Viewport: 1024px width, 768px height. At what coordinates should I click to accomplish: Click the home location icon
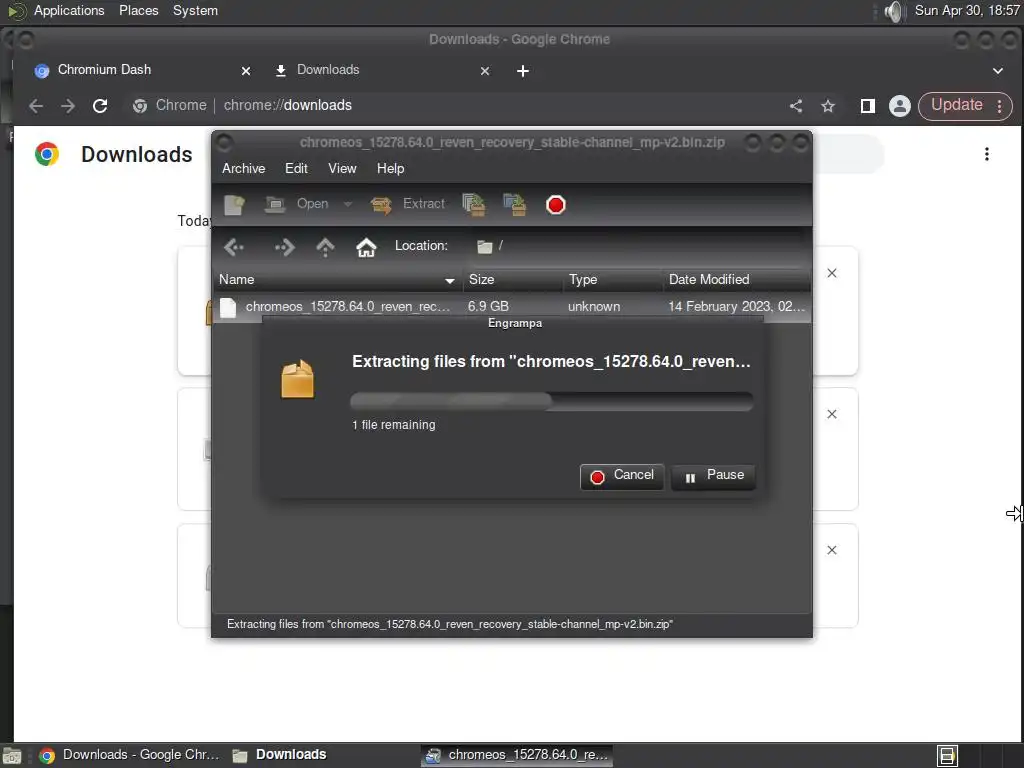point(366,247)
